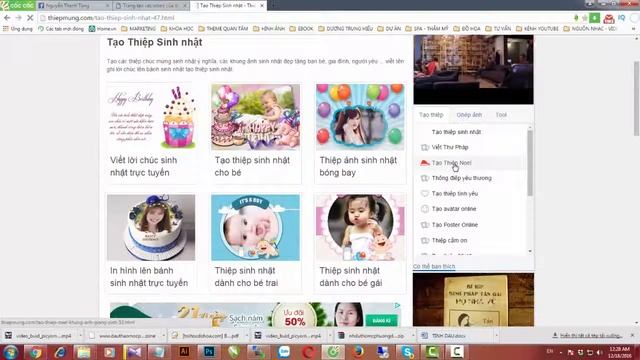Click the taskbar clock showing 12:28 AM

tap(620, 352)
